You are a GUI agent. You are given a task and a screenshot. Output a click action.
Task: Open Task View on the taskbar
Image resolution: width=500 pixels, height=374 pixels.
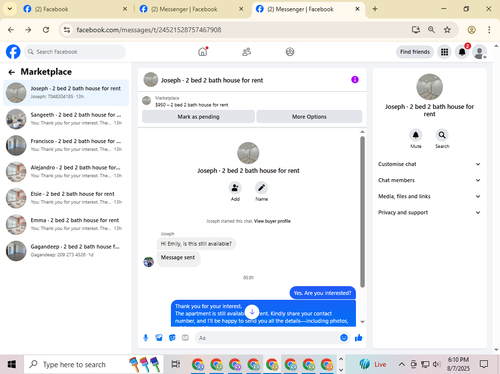coord(176,364)
